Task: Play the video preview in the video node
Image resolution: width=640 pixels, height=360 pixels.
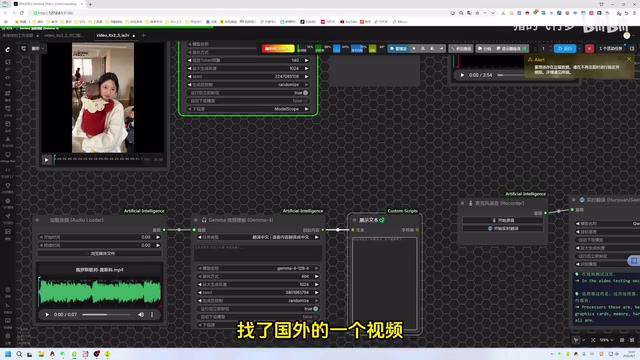Action: 46,160
